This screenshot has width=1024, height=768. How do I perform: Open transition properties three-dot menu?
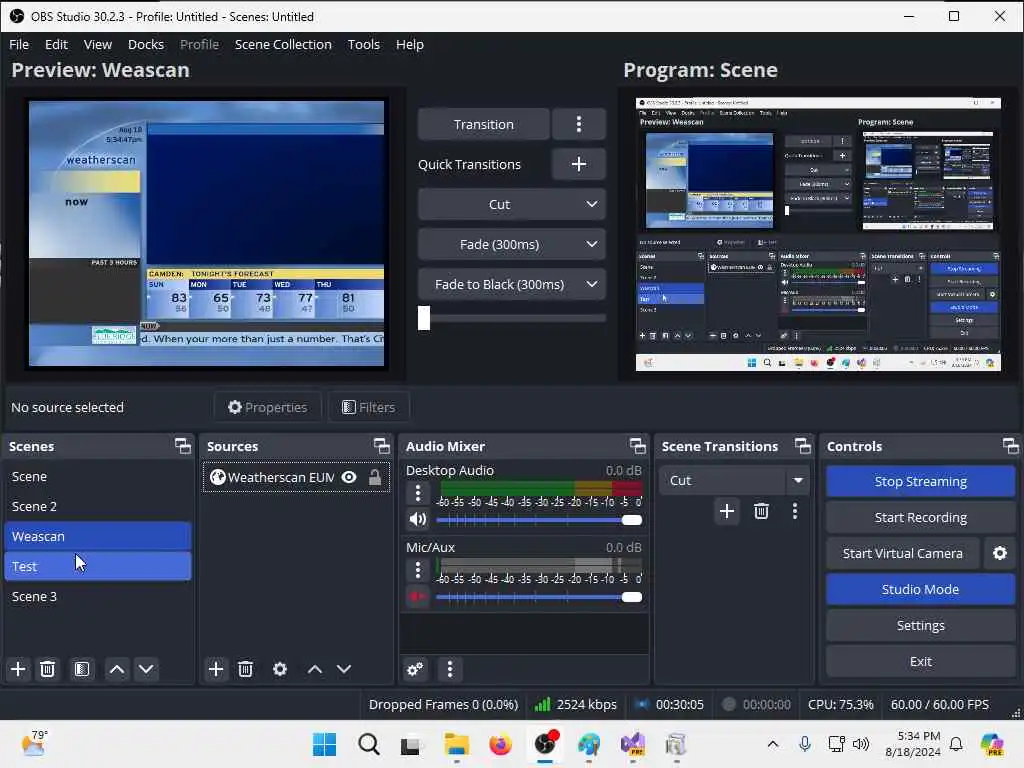795,511
